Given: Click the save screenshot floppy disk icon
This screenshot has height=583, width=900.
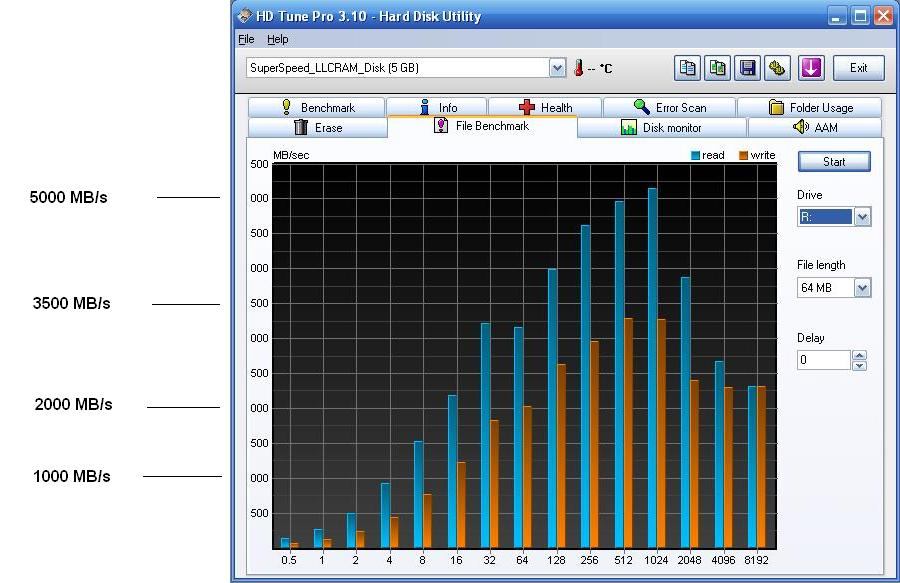Looking at the screenshot, I should point(747,68).
